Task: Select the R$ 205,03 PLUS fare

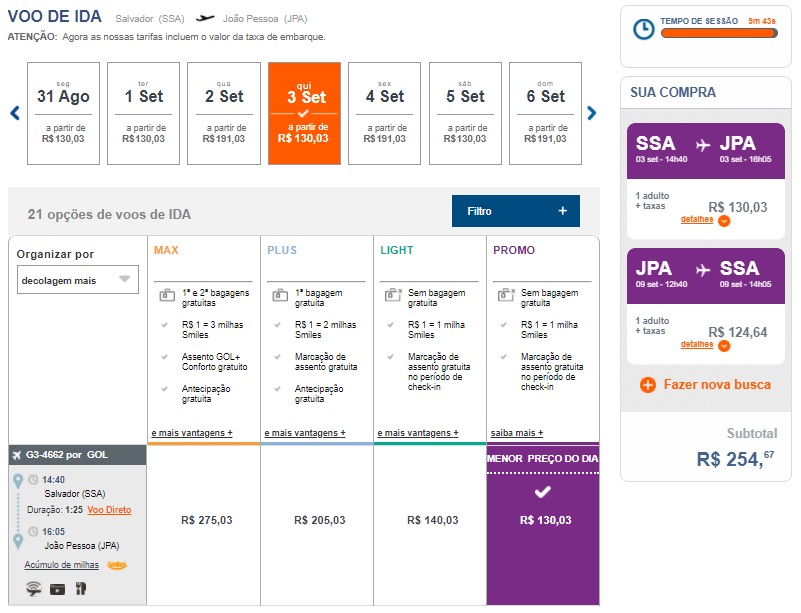Action: (x=320, y=520)
